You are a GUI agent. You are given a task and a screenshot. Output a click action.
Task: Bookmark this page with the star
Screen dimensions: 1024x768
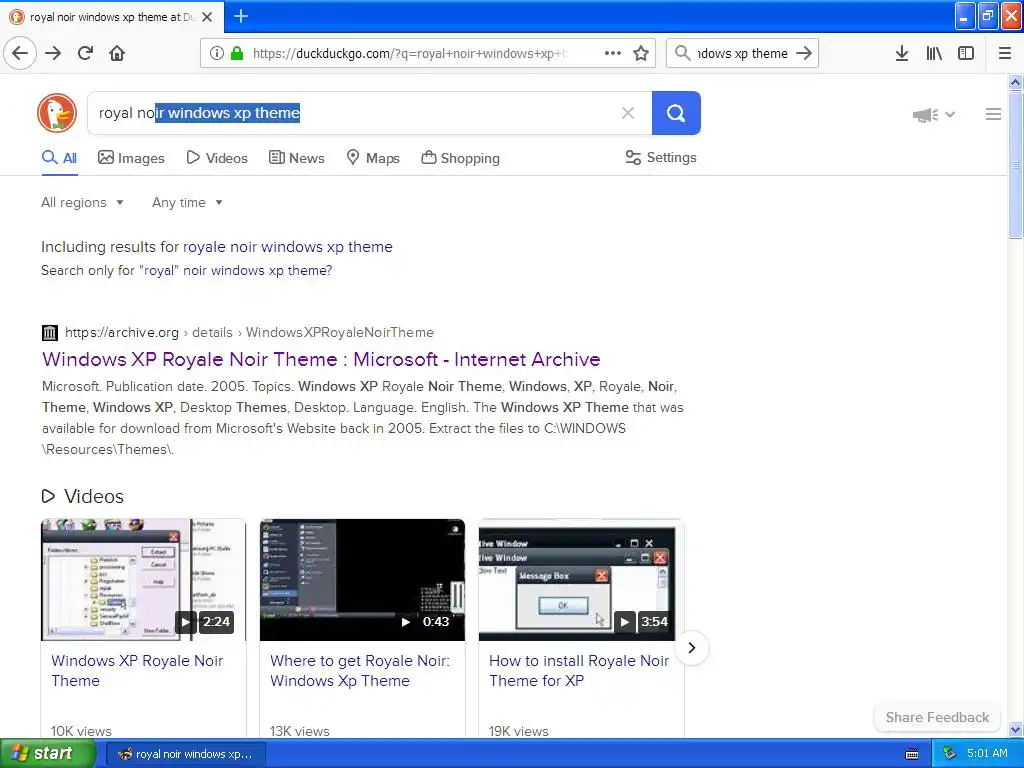(641, 54)
